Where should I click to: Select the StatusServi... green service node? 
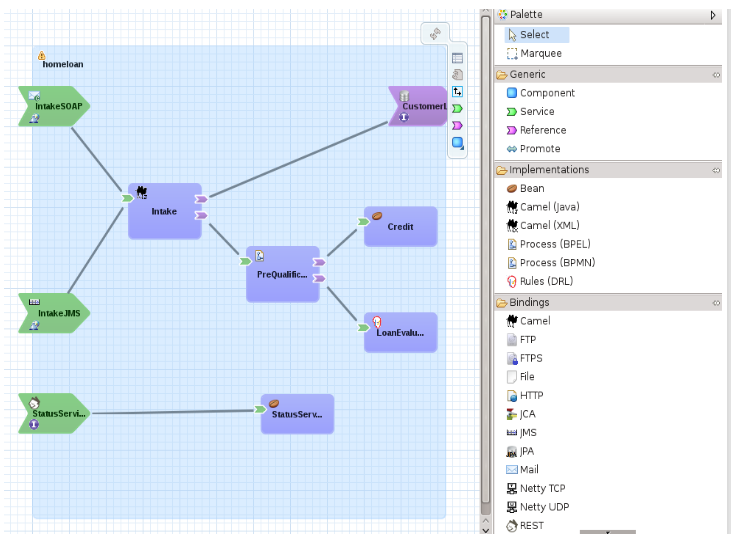(54, 414)
